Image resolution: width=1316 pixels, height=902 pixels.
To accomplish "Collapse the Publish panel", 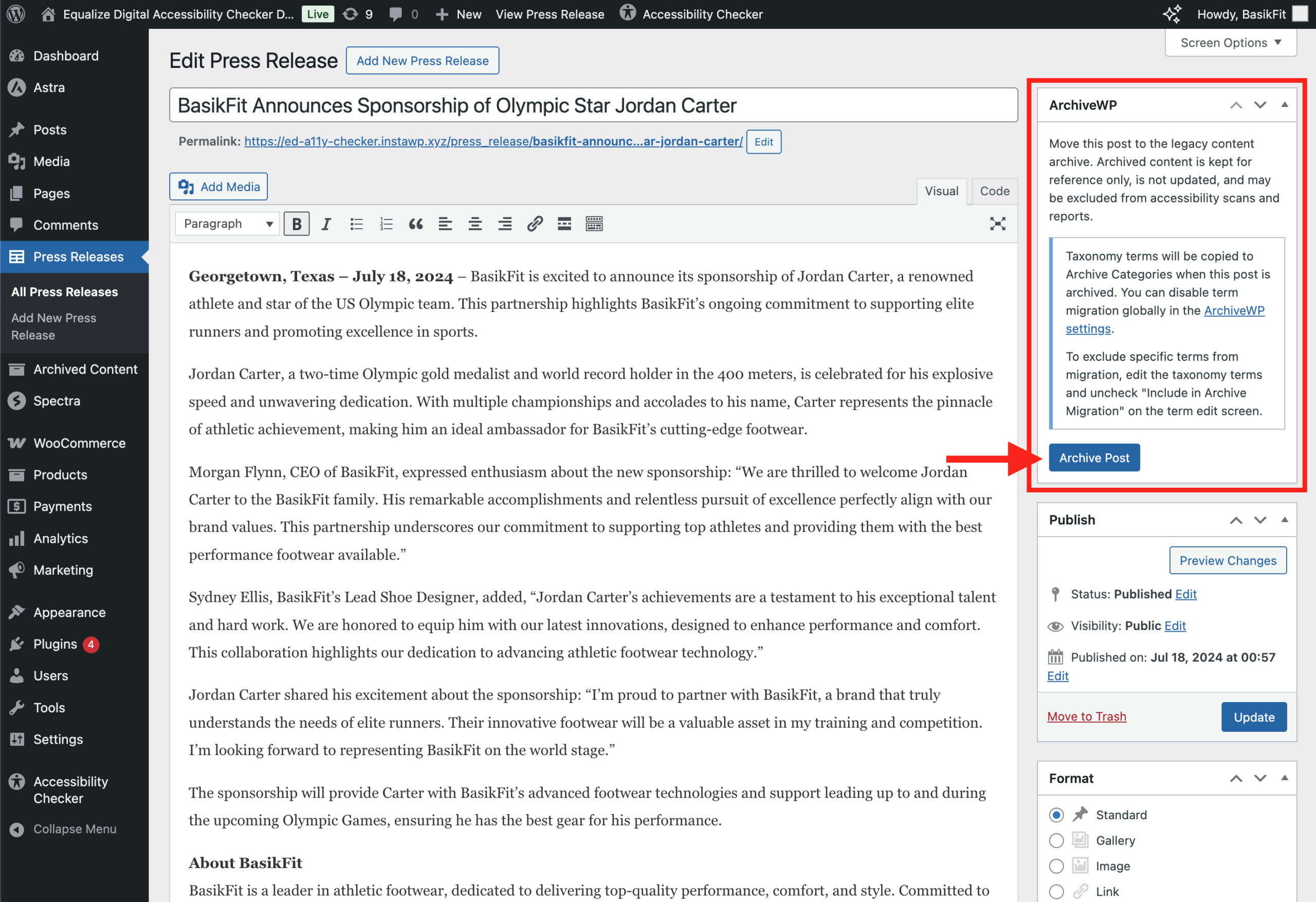I will coord(1284,520).
